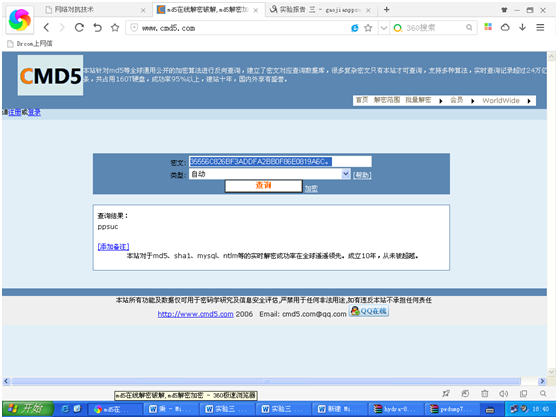Open the 类型 dropdown set to 自动

pos(269,174)
